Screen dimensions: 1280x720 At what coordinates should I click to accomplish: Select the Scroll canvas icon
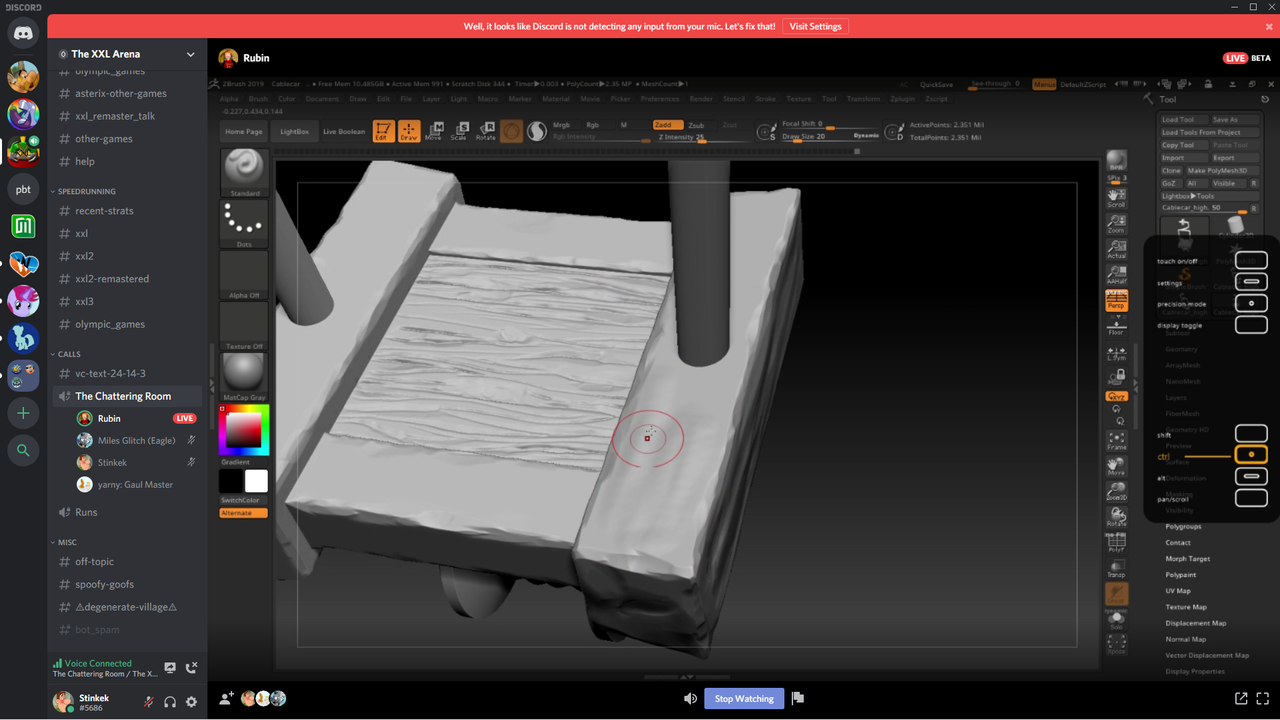(x=1117, y=197)
